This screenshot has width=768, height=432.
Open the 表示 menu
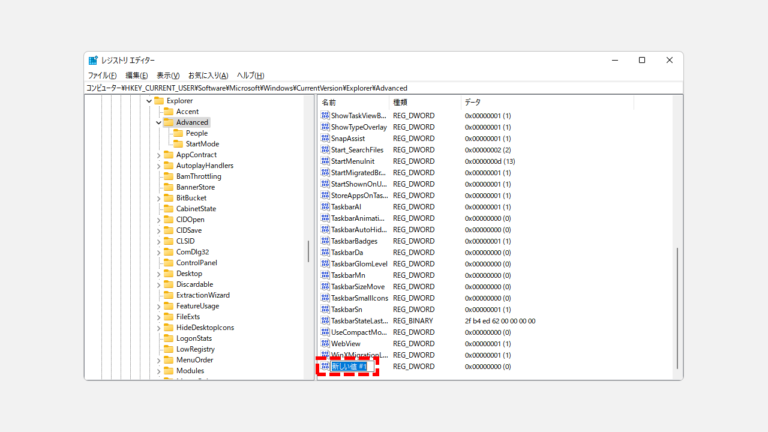coord(167,75)
